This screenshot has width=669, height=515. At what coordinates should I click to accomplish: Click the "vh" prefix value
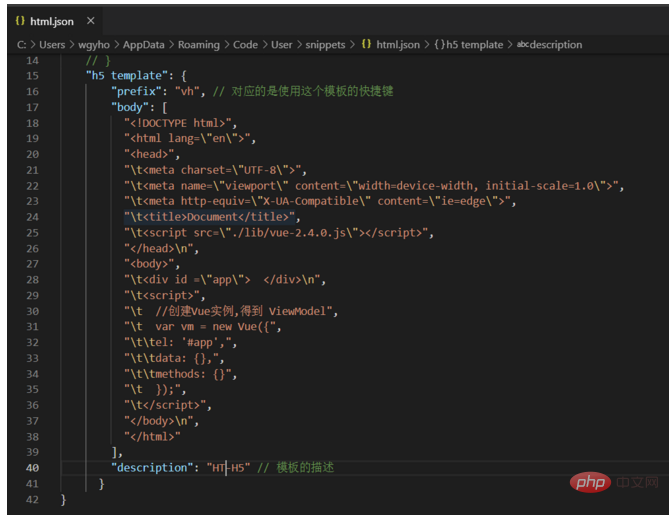[x=187, y=91]
